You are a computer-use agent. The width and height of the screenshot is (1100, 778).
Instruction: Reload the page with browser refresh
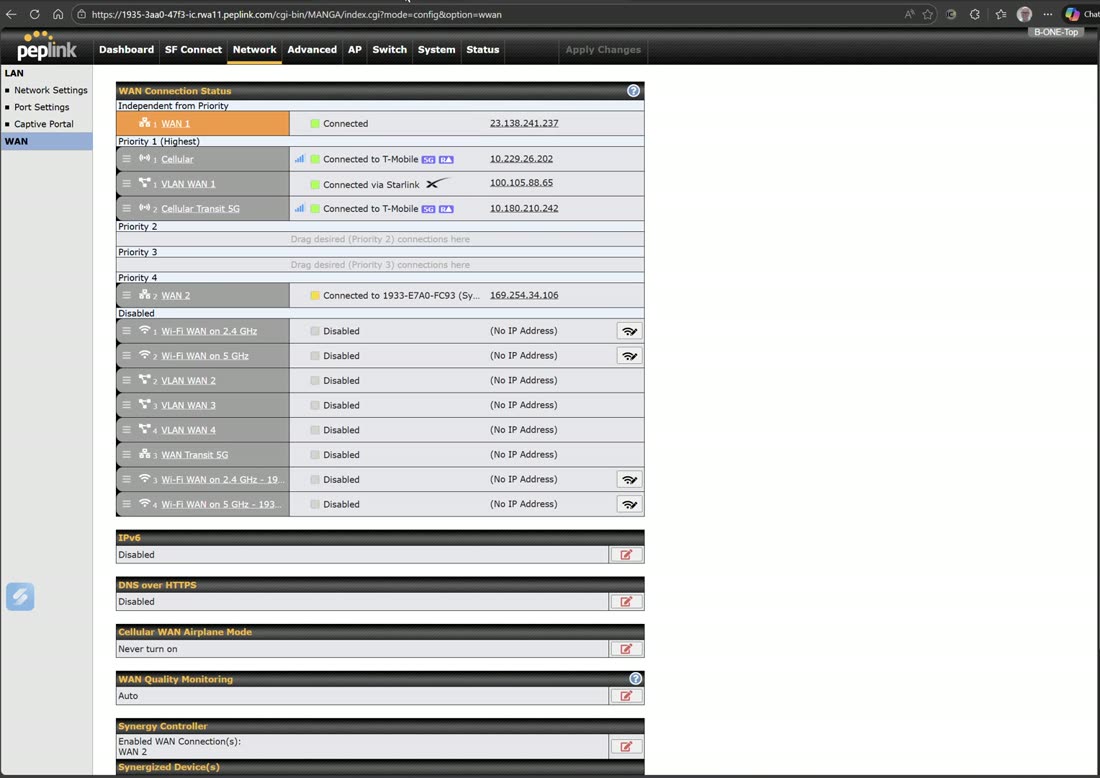pyautogui.click(x=34, y=14)
